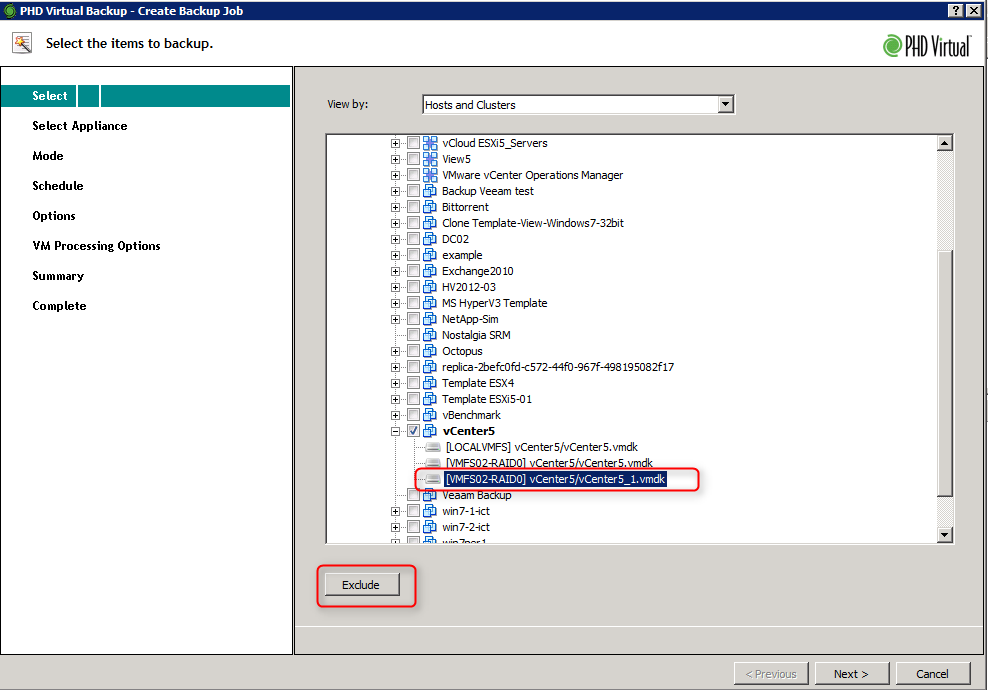Click the wizard icon beside Select the items
Viewport: 988px width, 690px height.
[x=22, y=43]
